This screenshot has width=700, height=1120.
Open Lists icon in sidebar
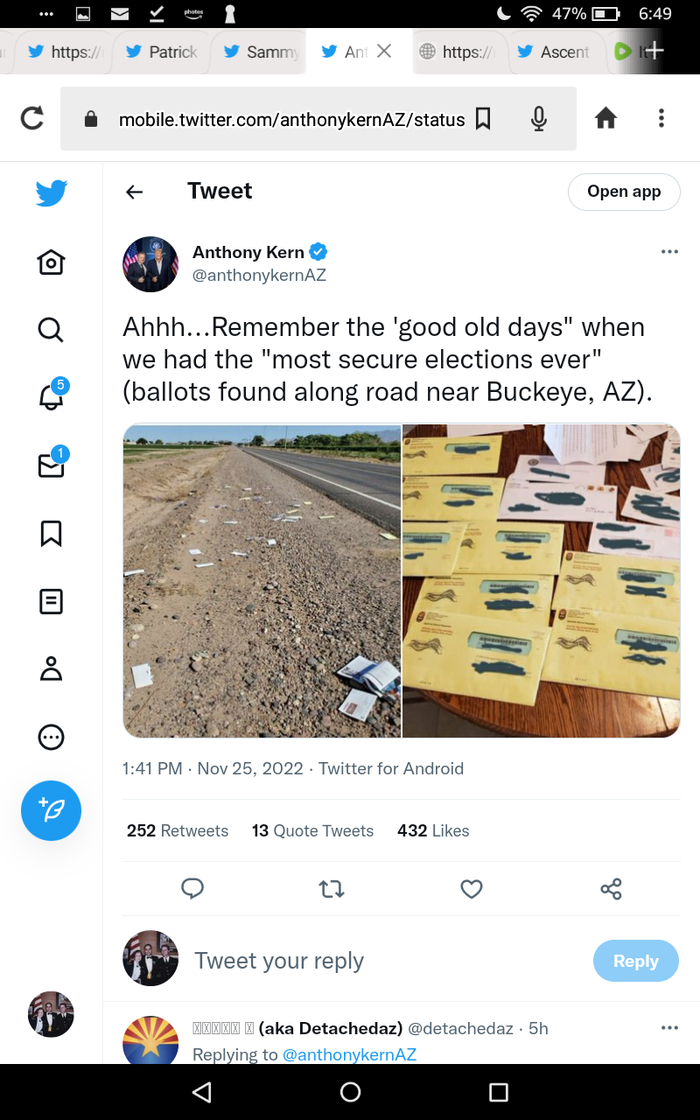click(51, 601)
